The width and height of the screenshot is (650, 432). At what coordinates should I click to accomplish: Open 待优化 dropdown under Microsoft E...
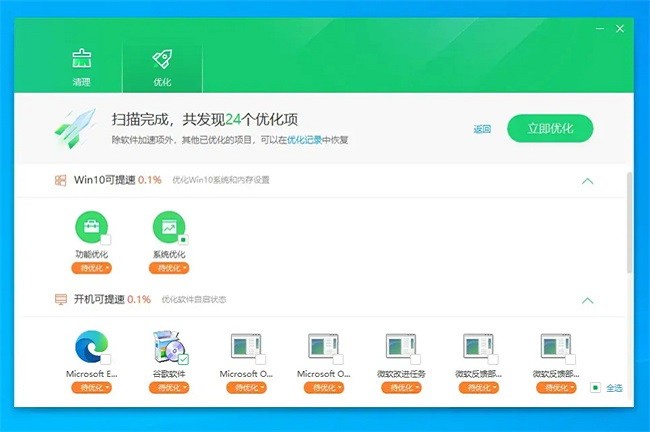click(x=92, y=388)
